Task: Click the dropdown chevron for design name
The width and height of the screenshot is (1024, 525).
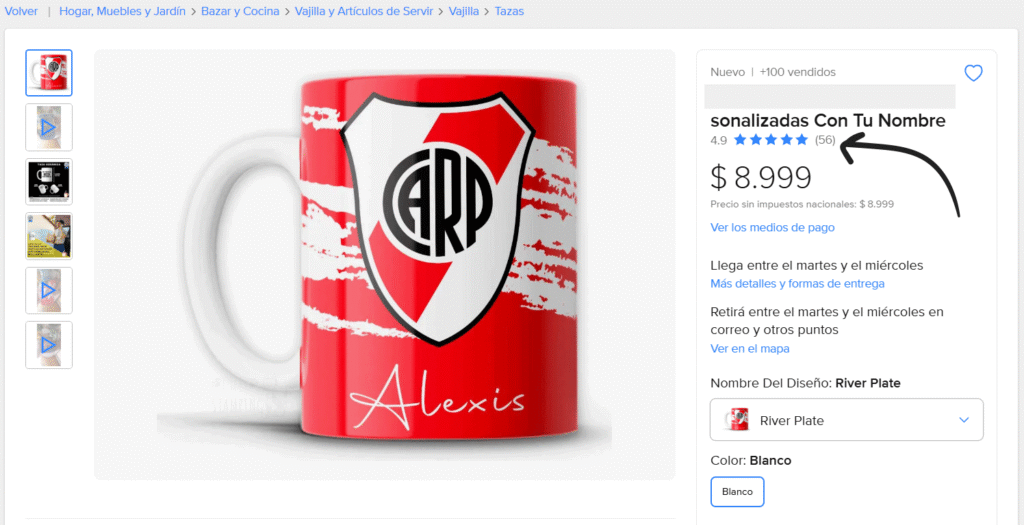Action: 964,420
